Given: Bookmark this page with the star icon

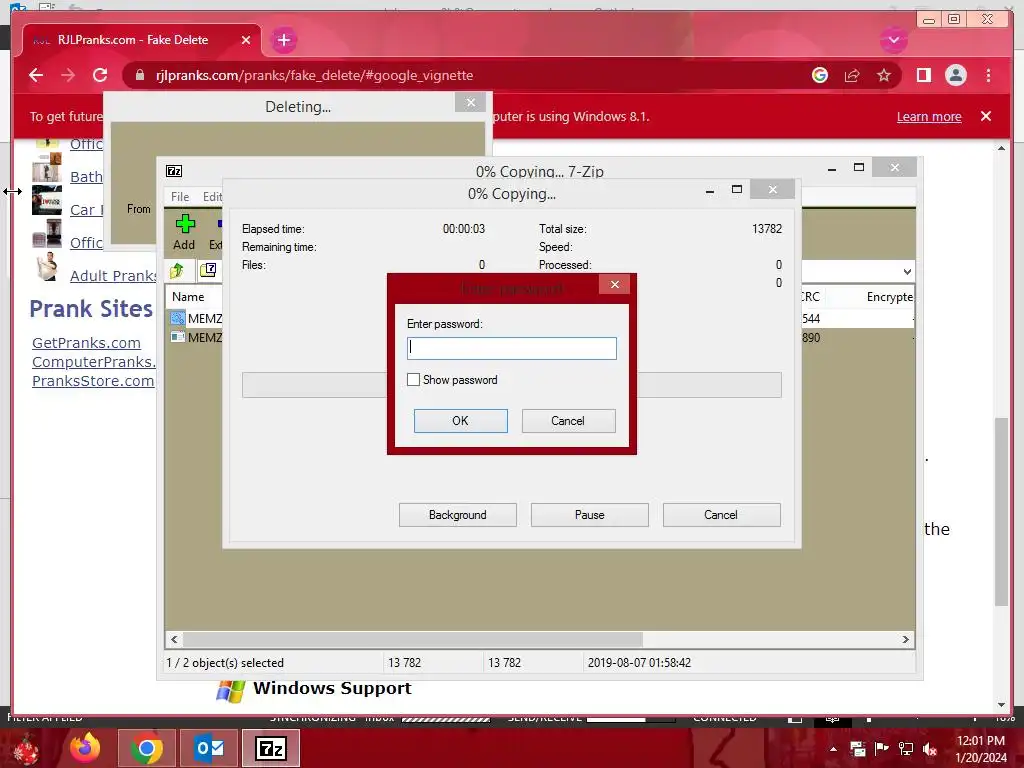Looking at the screenshot, I should tap(884, 75).
